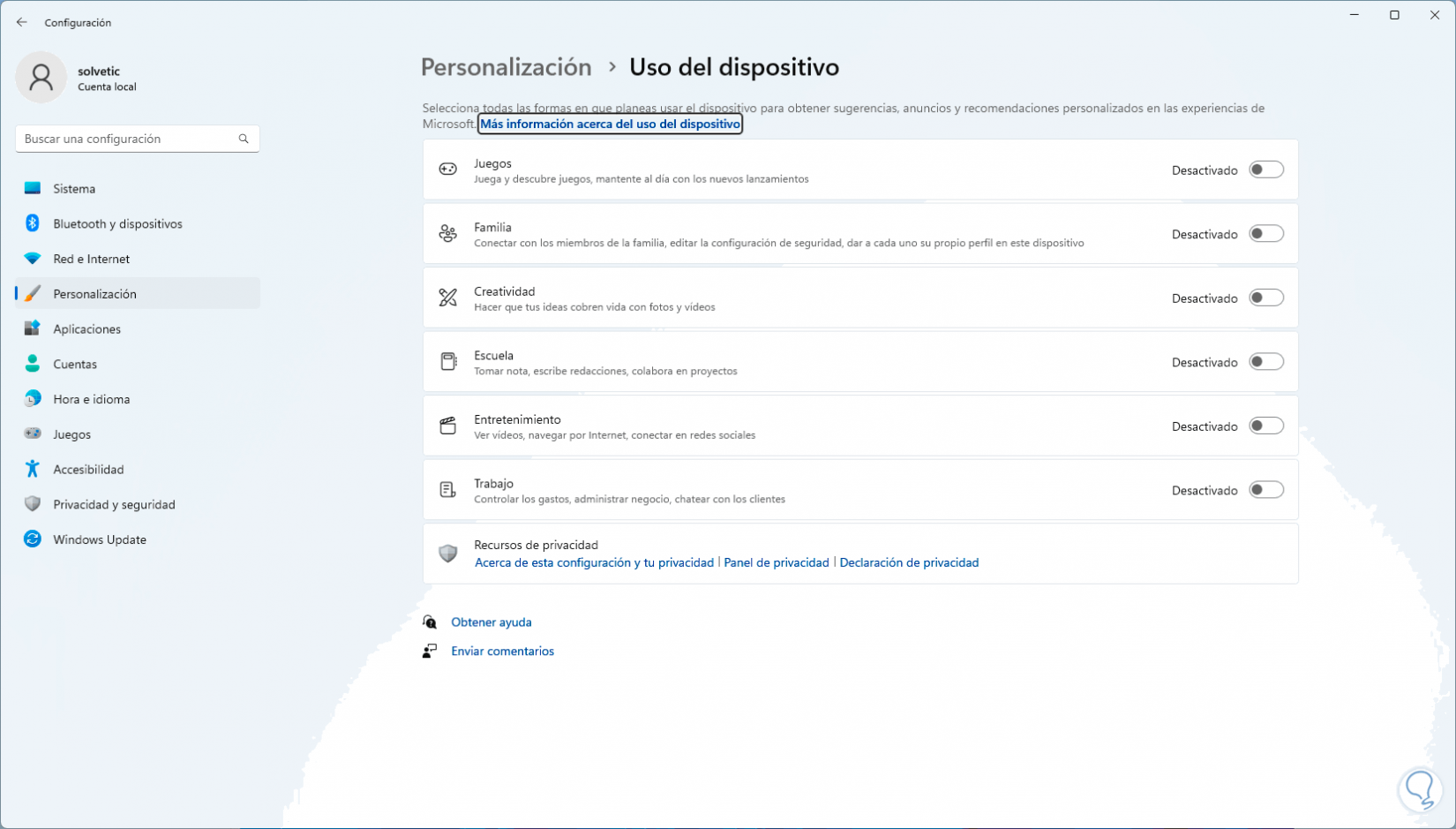Click the Declaración de privacidad link
Image resolution: width=1456 pixels, height=829 pixels.
pos(909,562)
